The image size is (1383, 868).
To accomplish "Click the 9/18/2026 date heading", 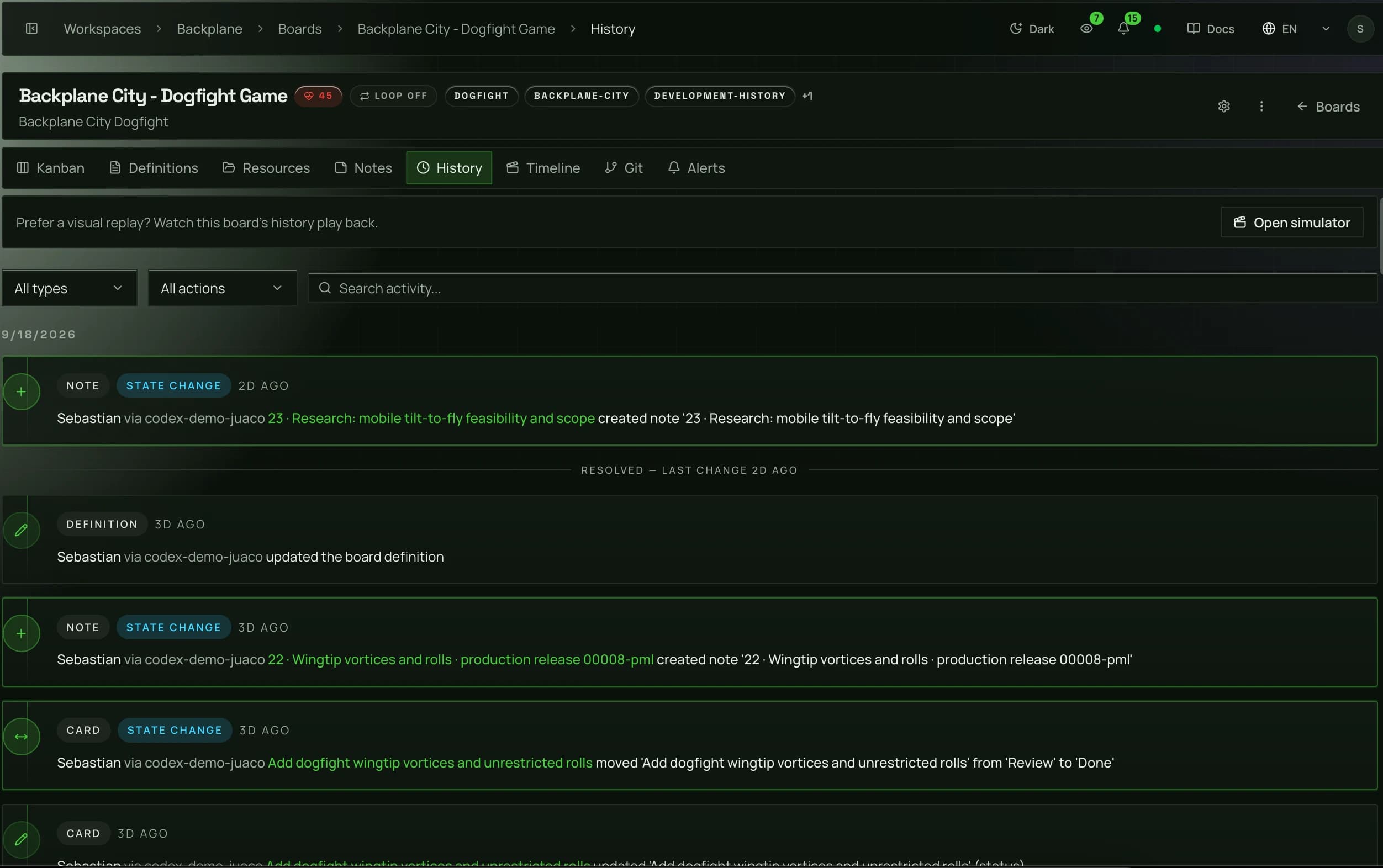I will click(x=39, y=334).
